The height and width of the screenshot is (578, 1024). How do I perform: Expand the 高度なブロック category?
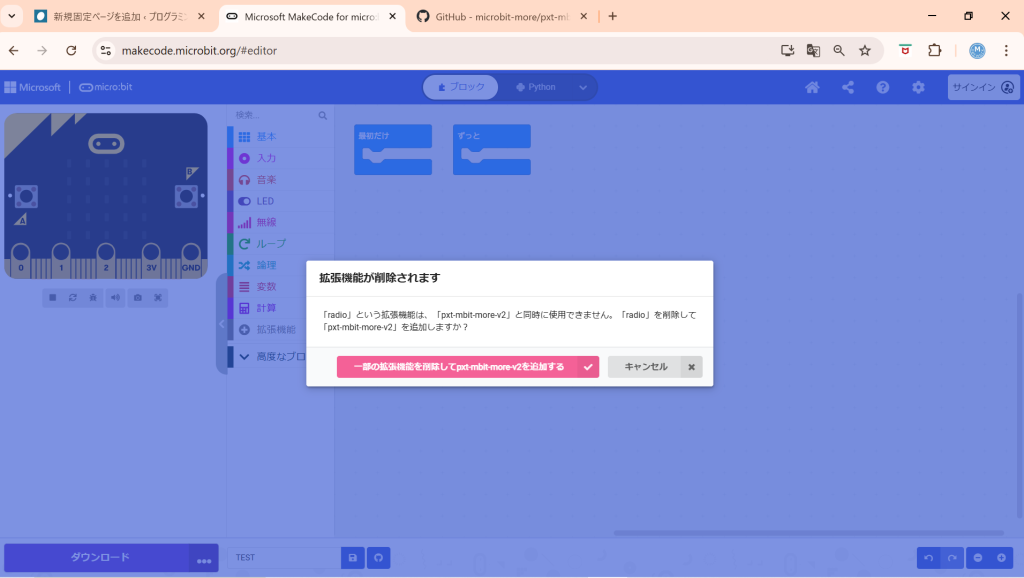click(280, 357)
